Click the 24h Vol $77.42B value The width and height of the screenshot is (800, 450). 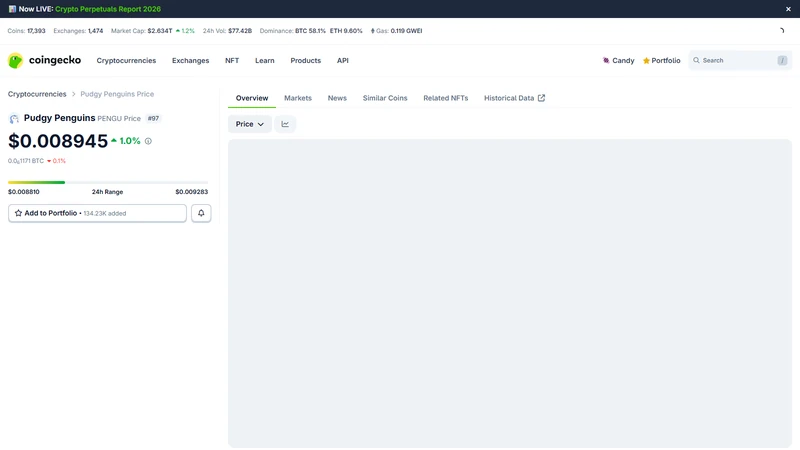click(240, 31)
